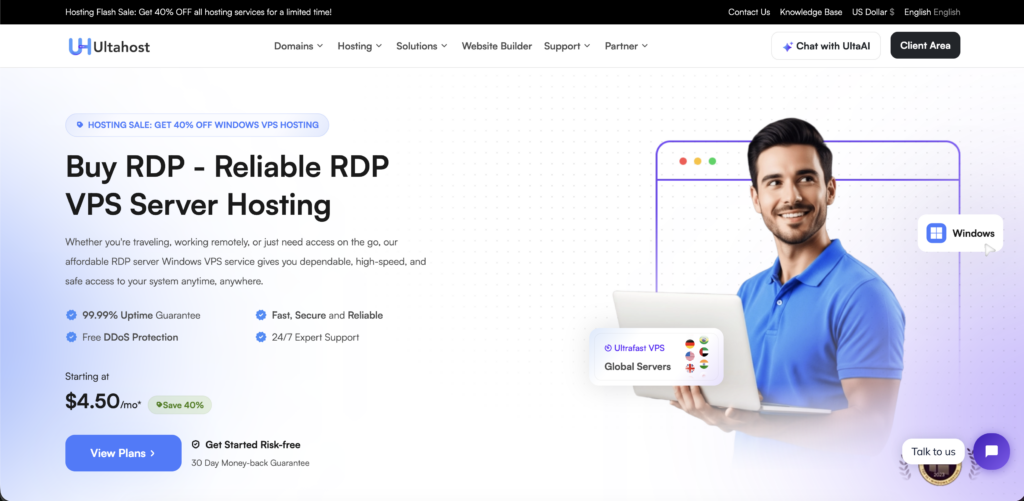The height and width of the screenshot is (501, 1024).
Task: Click Chat with UltaAI button
Action: (x=825, y=46)
